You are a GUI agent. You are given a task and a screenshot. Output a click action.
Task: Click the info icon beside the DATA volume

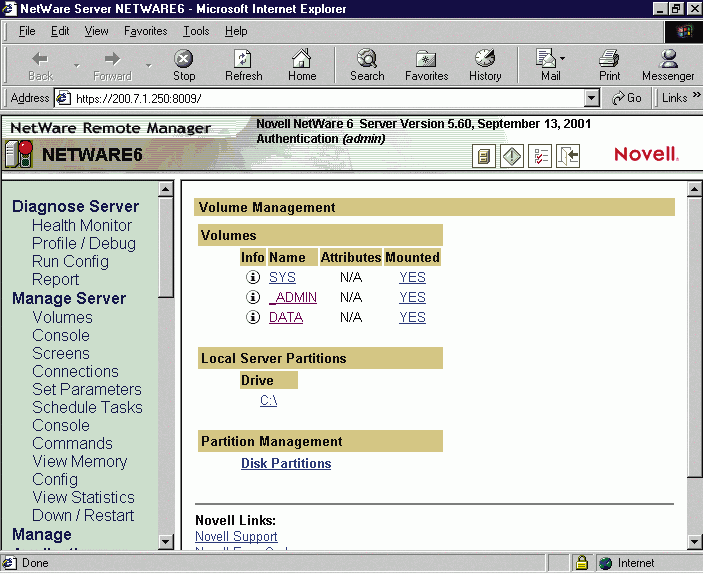pyautogui.click(x=253, y=317)
